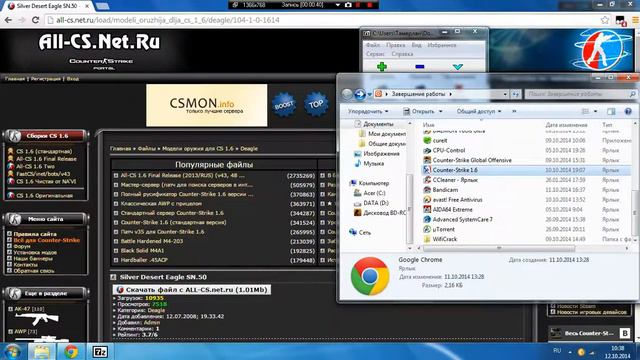
Task: Click Explorer back navigation arrow
Action: 347,94
